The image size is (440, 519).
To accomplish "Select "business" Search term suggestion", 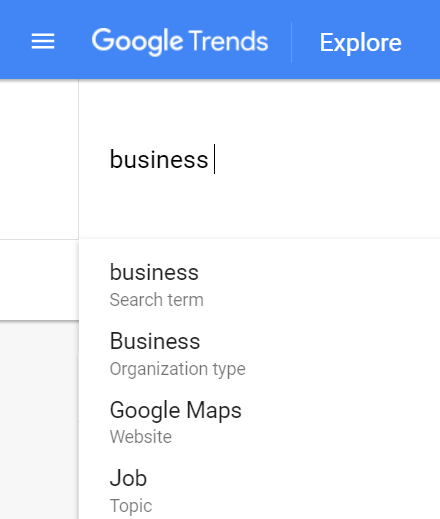I will tap(259, 285).
